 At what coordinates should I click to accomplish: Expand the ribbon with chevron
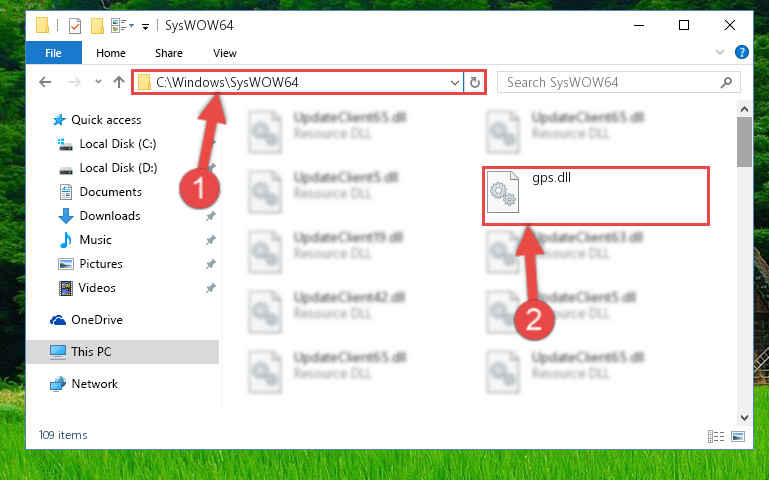tap(719, 52)
